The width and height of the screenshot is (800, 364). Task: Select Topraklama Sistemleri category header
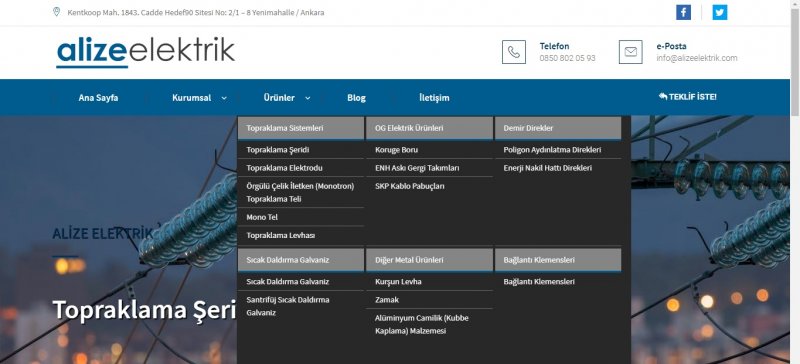[301, 128]
